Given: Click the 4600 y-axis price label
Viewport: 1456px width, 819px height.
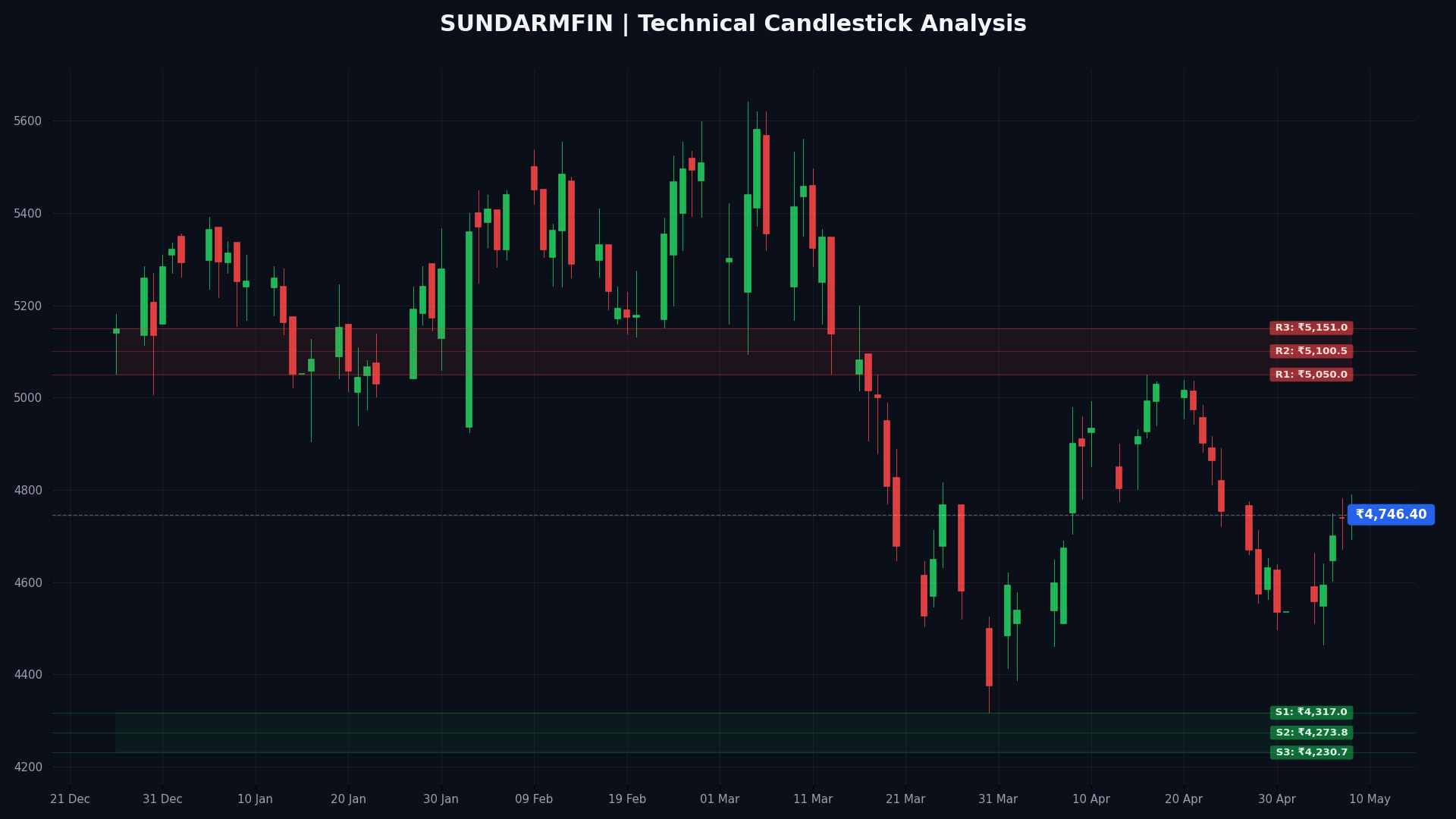Looking at the screenshot, I should (x=27, y=583).
